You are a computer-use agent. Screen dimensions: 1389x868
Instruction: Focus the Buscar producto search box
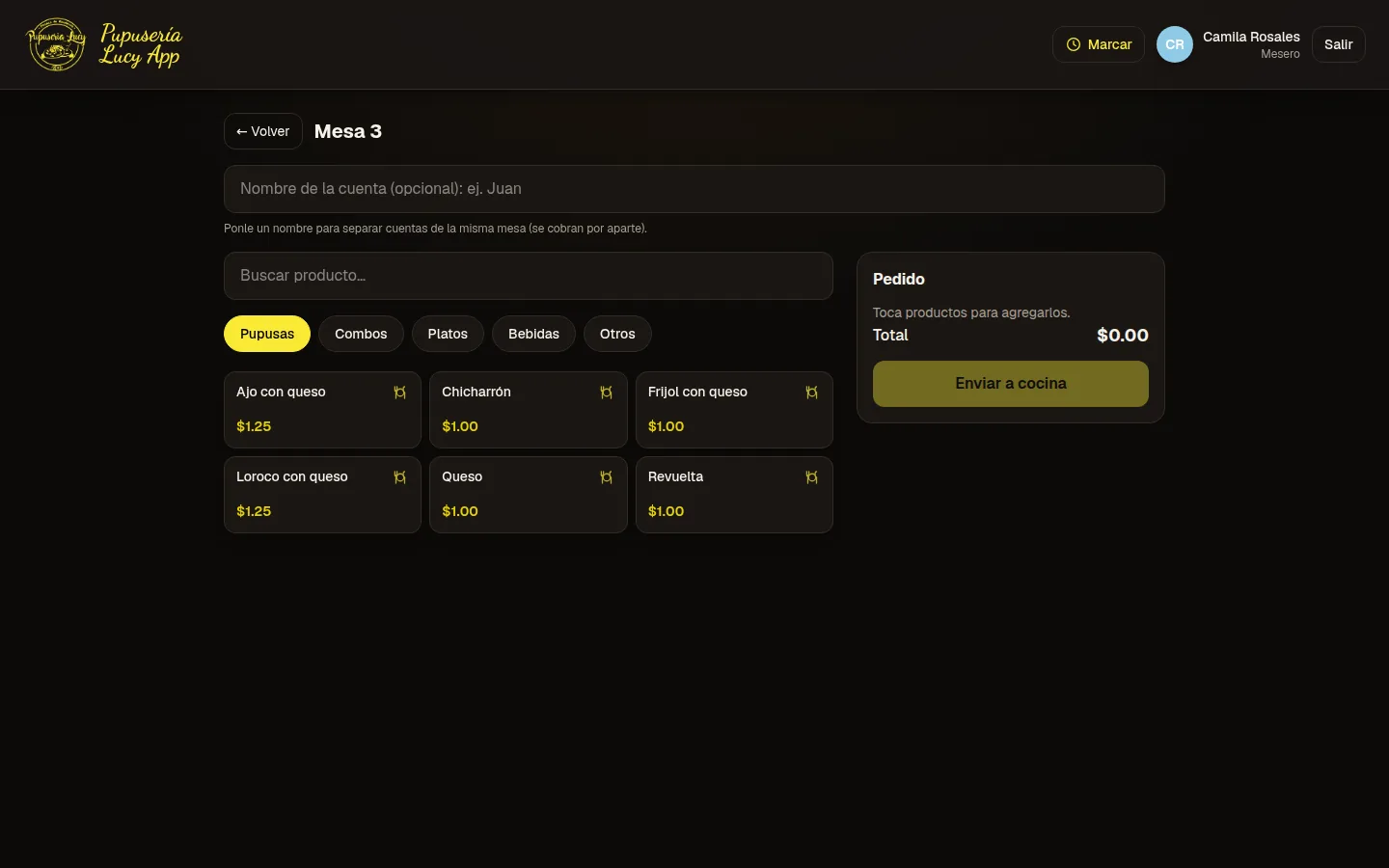(x=529, y=276)
